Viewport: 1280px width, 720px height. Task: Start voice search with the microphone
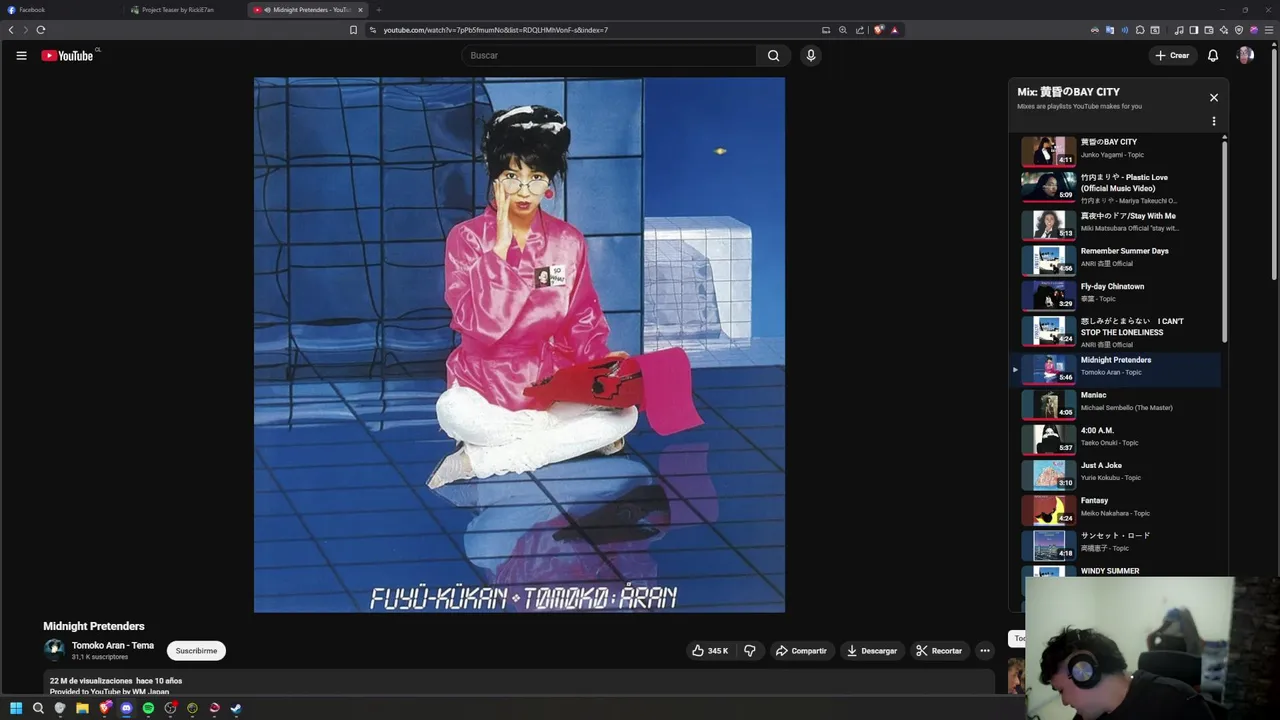coord(811,56)
